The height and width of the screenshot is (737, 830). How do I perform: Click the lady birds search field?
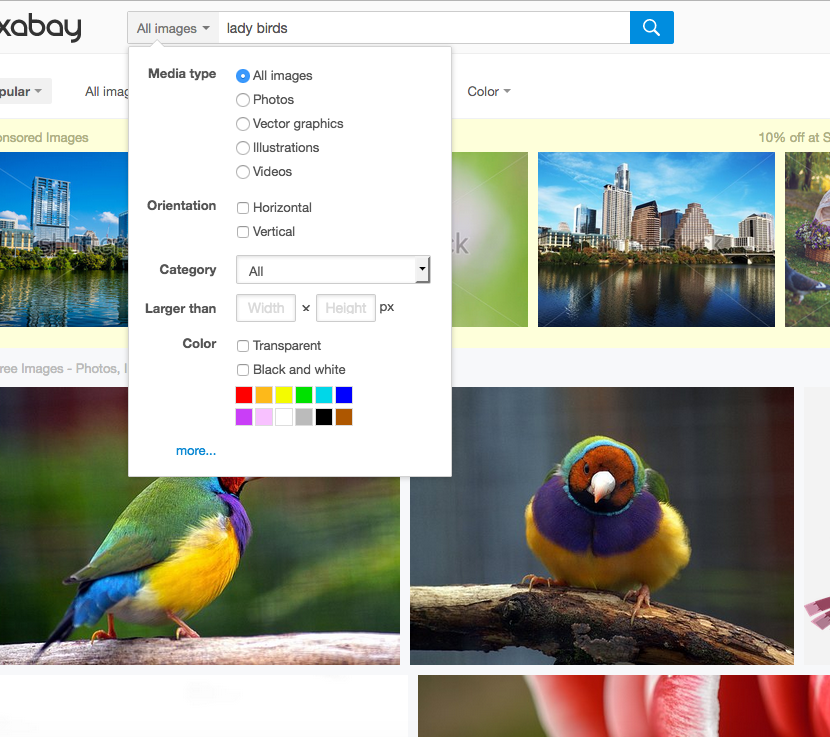424,28
